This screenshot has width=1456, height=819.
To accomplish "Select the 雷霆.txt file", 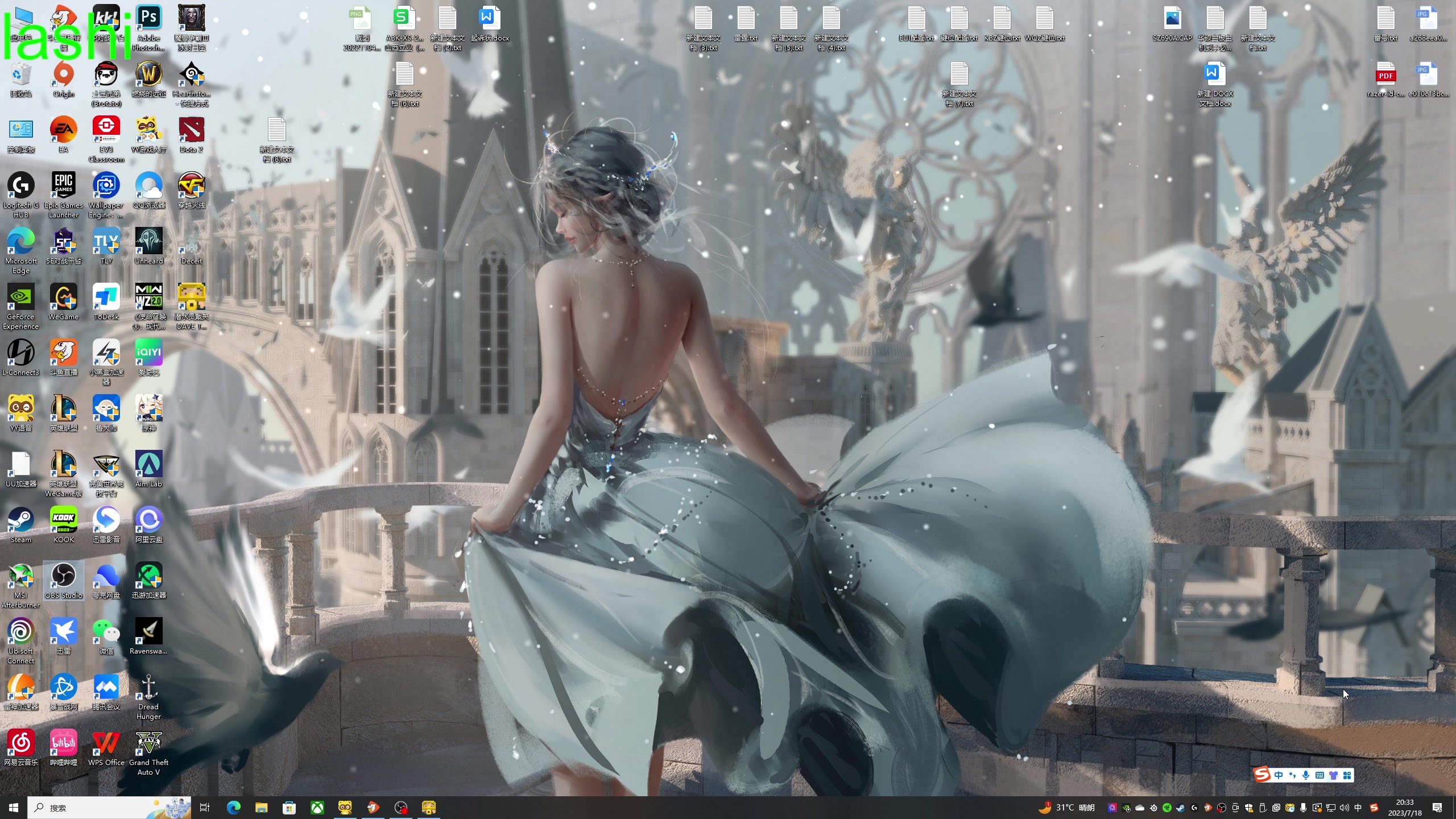I will click(x=746, y=24).
